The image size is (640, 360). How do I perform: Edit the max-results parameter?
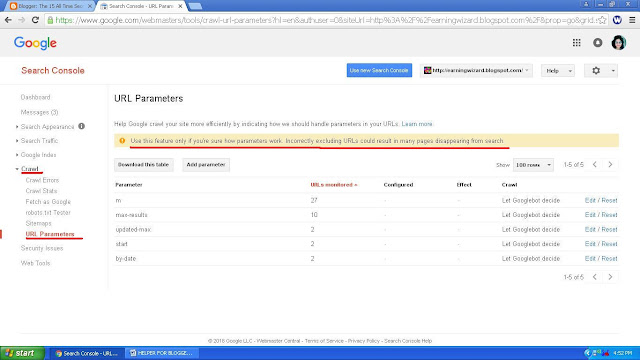click(590, 215)
